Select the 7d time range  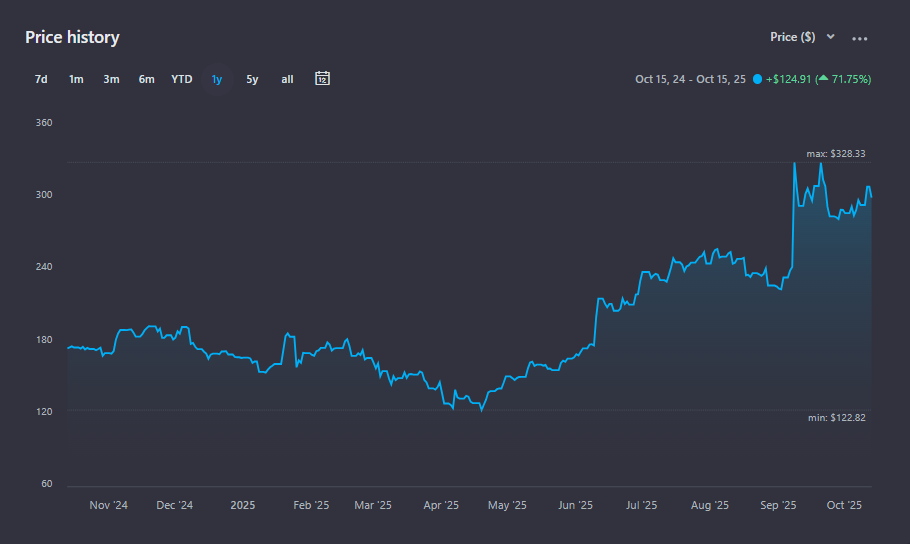[41, 79]
